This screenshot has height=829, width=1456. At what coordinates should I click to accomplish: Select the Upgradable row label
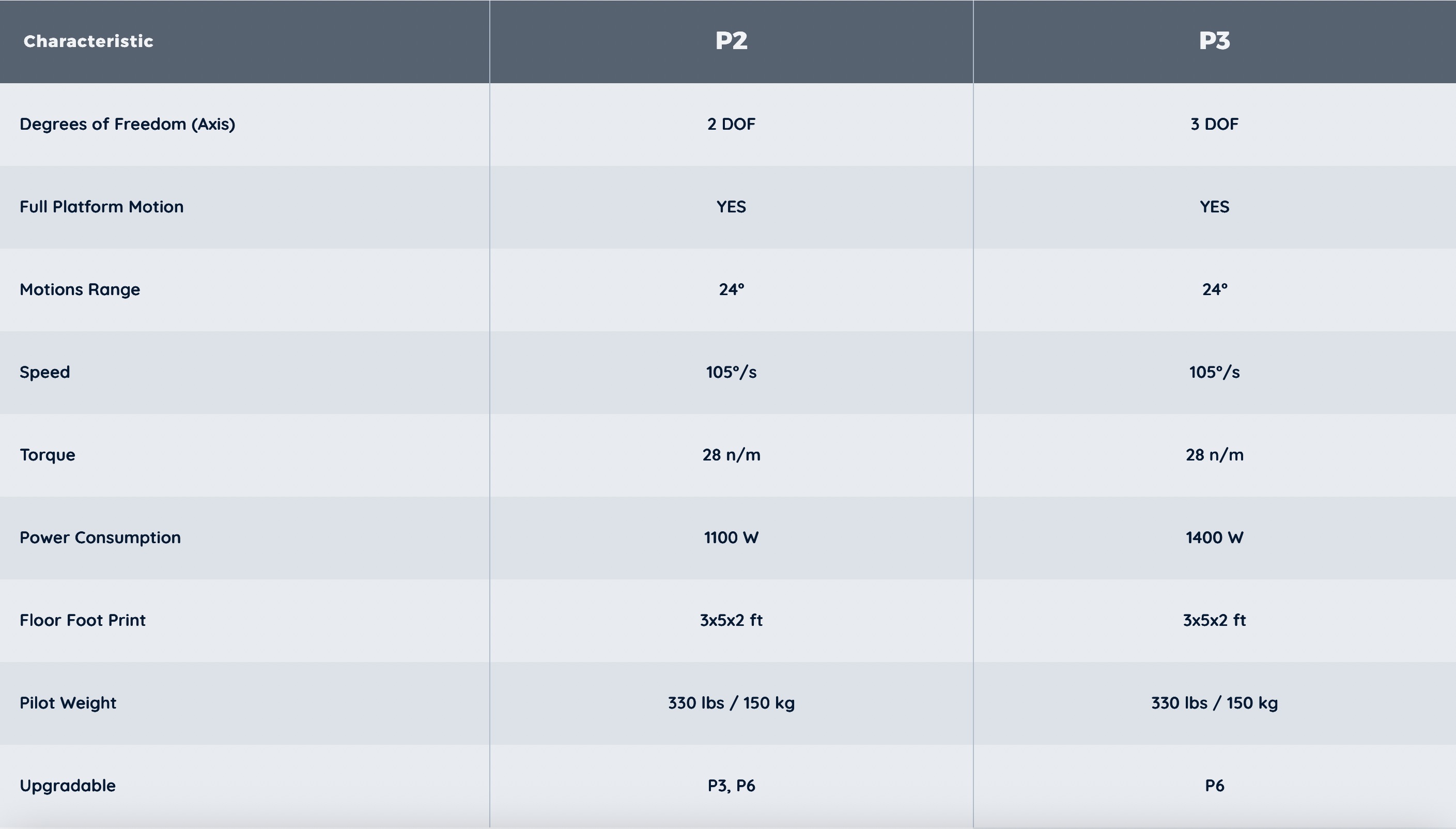click(68, 786)
